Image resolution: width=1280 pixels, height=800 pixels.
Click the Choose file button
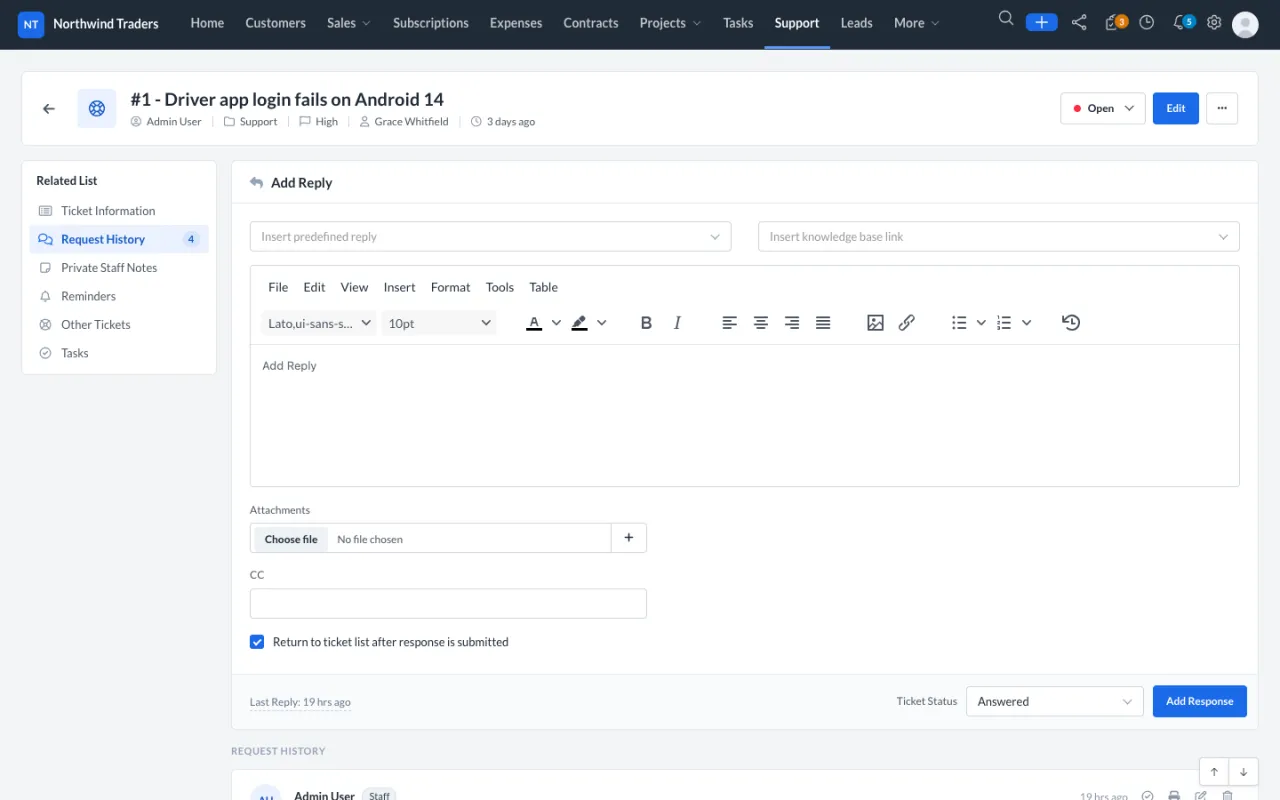tap(291, 539)
